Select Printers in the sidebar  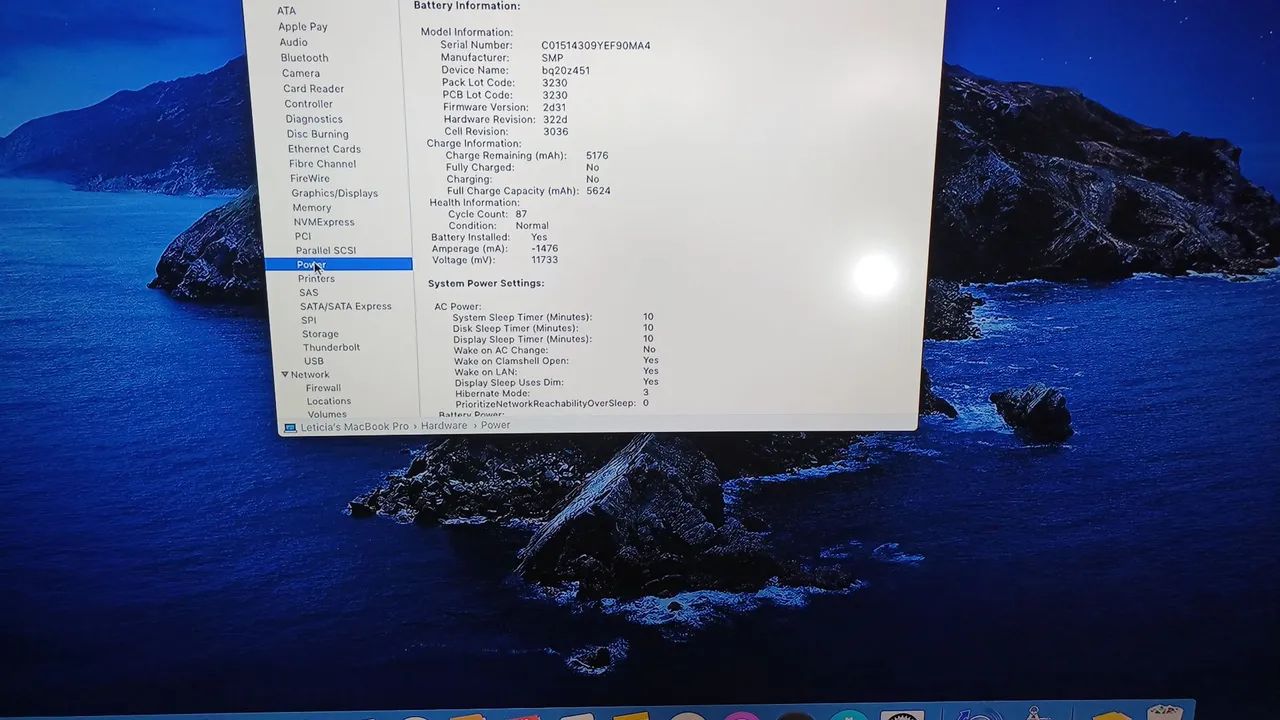[316, 279]
